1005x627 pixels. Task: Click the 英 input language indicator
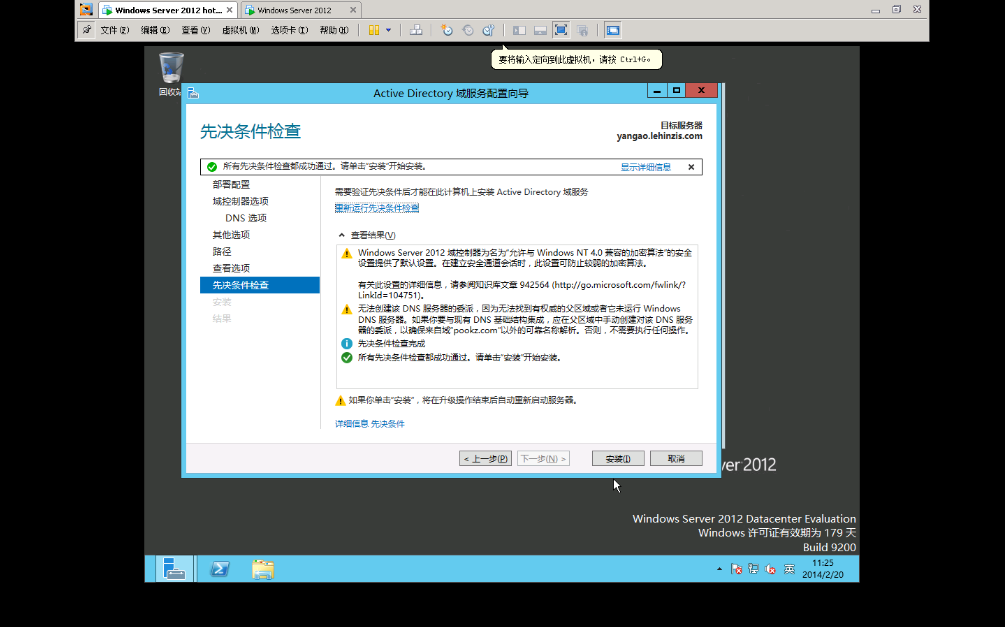[x=789, y=569]
